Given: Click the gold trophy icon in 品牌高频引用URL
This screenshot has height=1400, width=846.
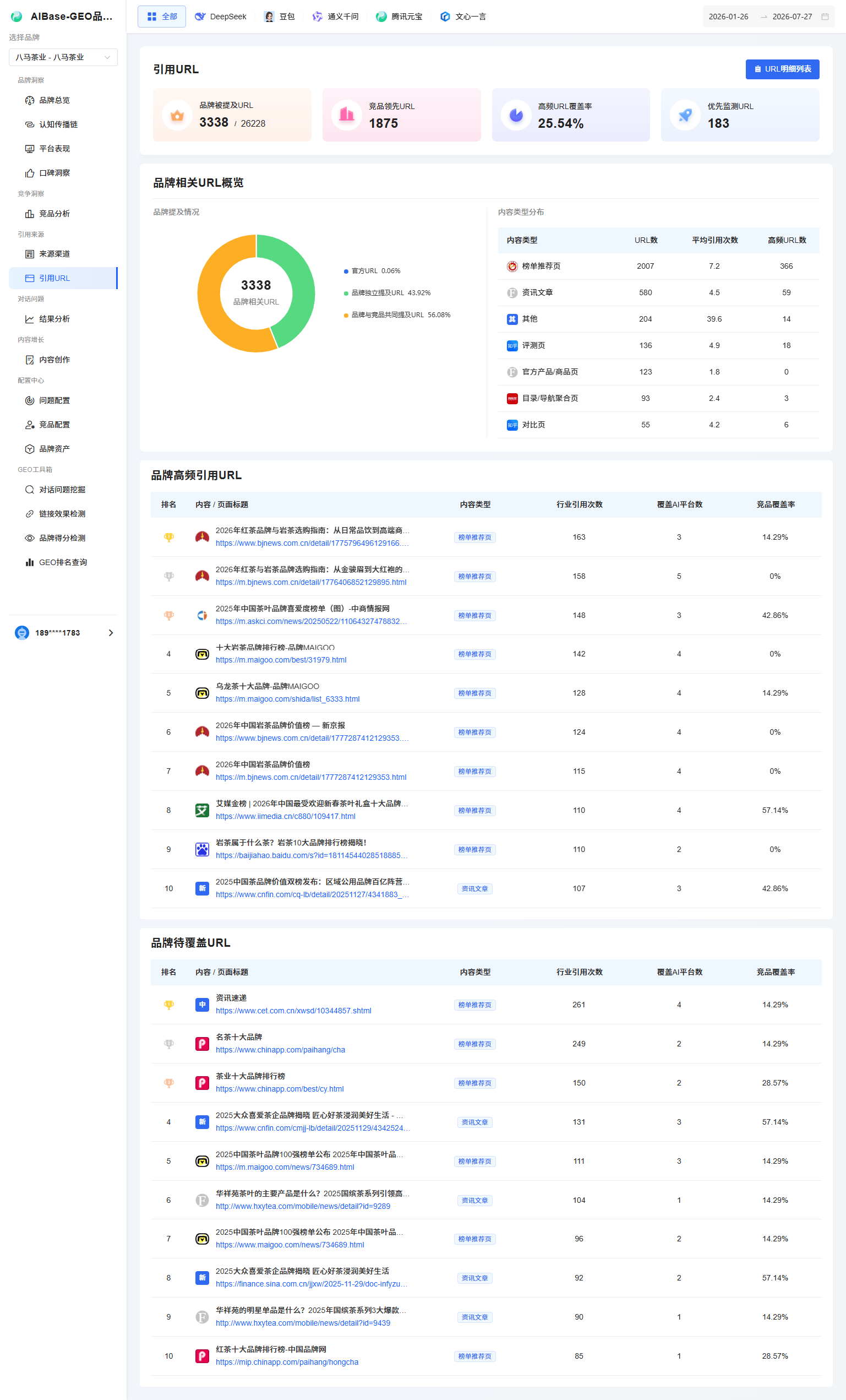Looking at the screenshot, I should click(x=168, y=537).
